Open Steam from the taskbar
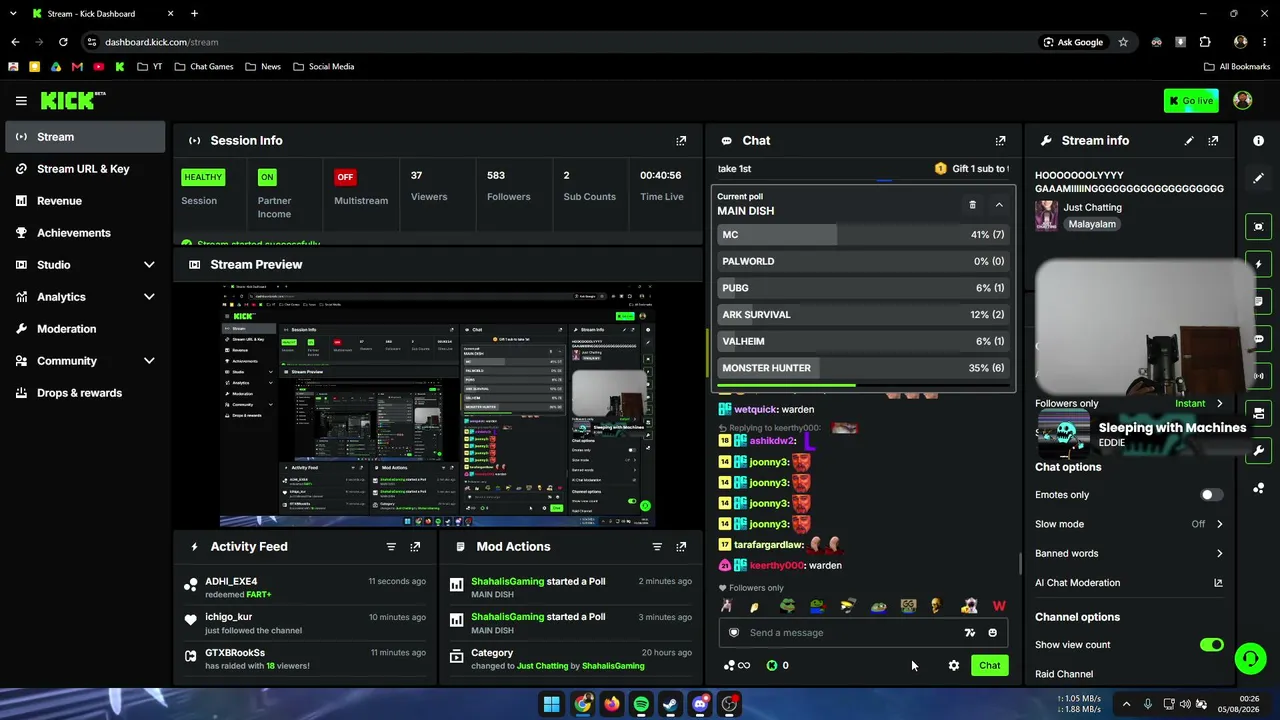Screen dimensions: 1280x720 click(670, 704)
